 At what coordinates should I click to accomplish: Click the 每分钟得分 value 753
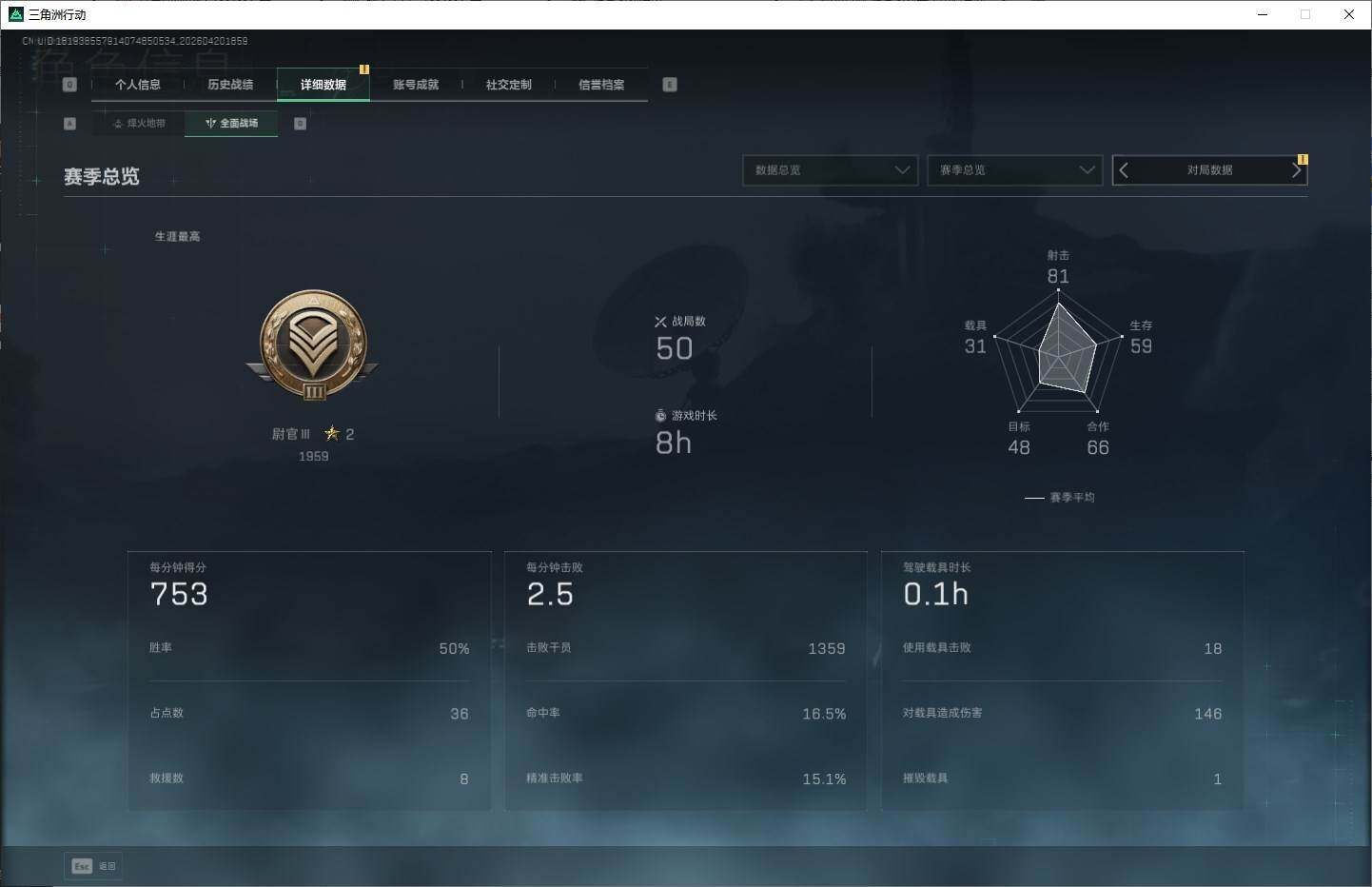pyautogui.click(x=179, y=595)
